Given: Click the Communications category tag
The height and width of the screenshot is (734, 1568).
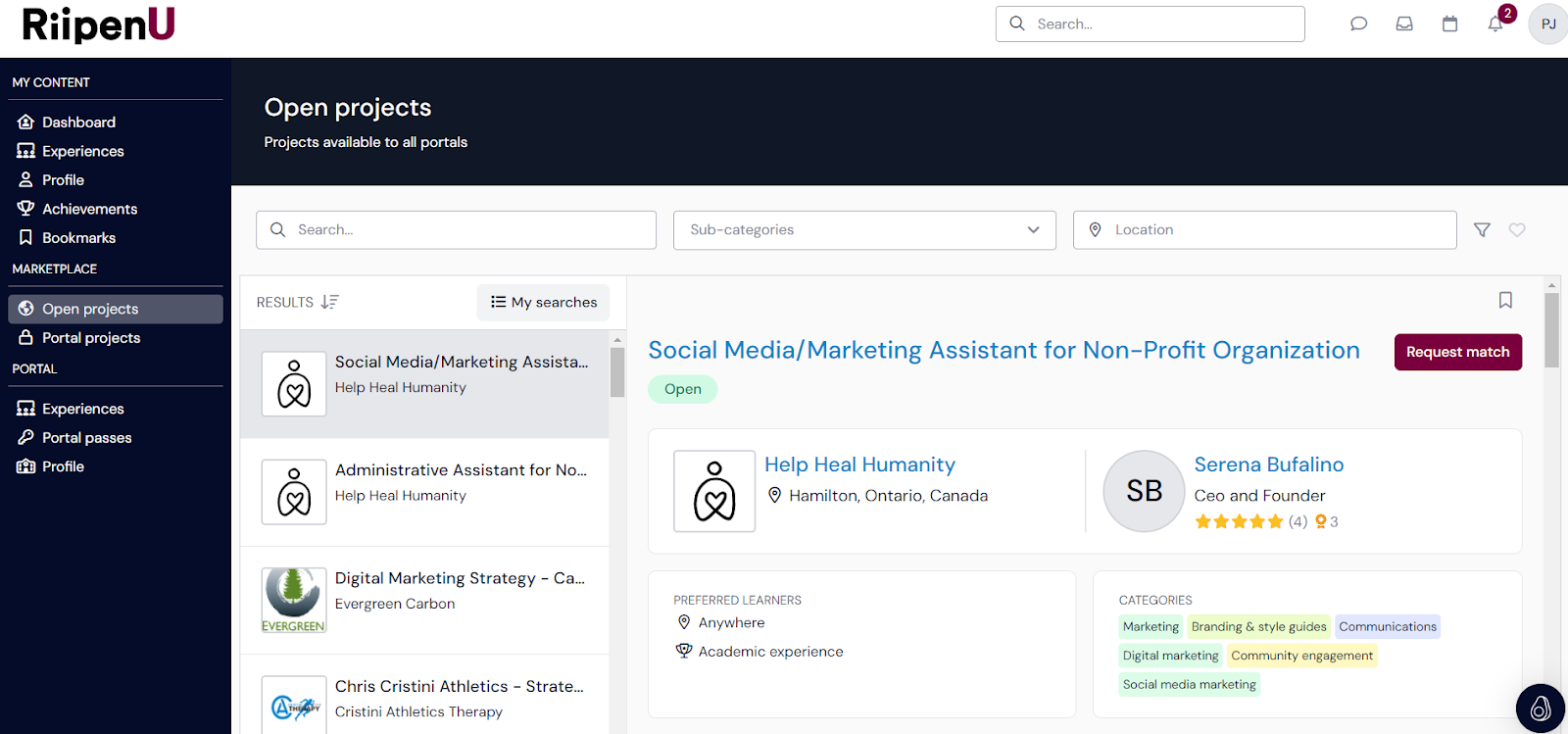Looking at the screenshot, I should click(x=1388, y=627).
